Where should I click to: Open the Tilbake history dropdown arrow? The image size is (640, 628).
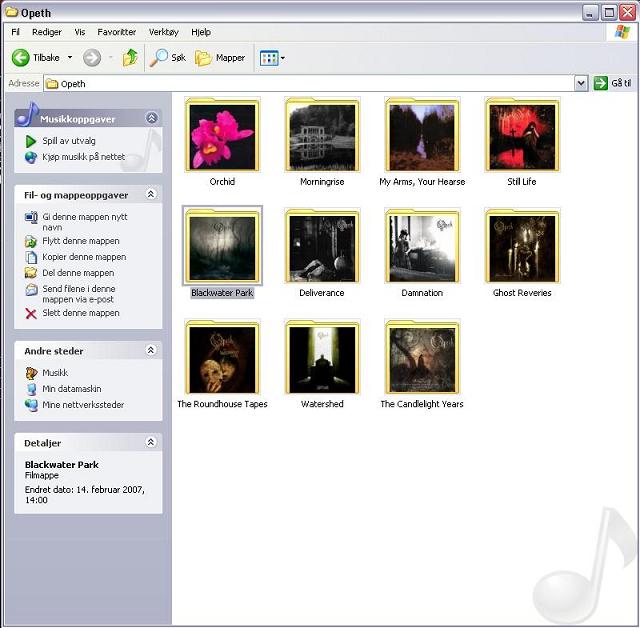(x=70, y=58)
